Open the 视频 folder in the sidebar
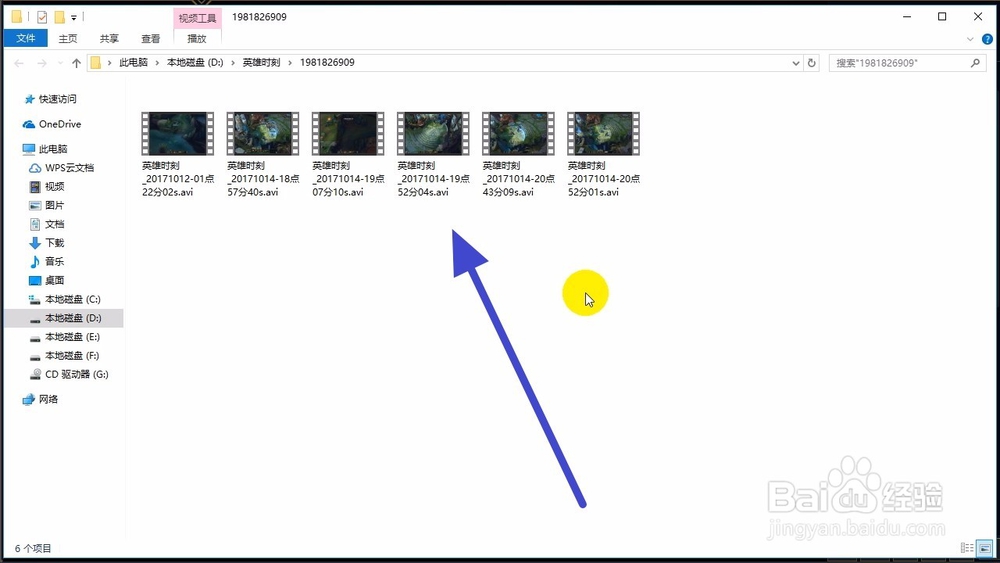Image resolution: width=1000 pixels, height=563 pixels. point(47,187)
